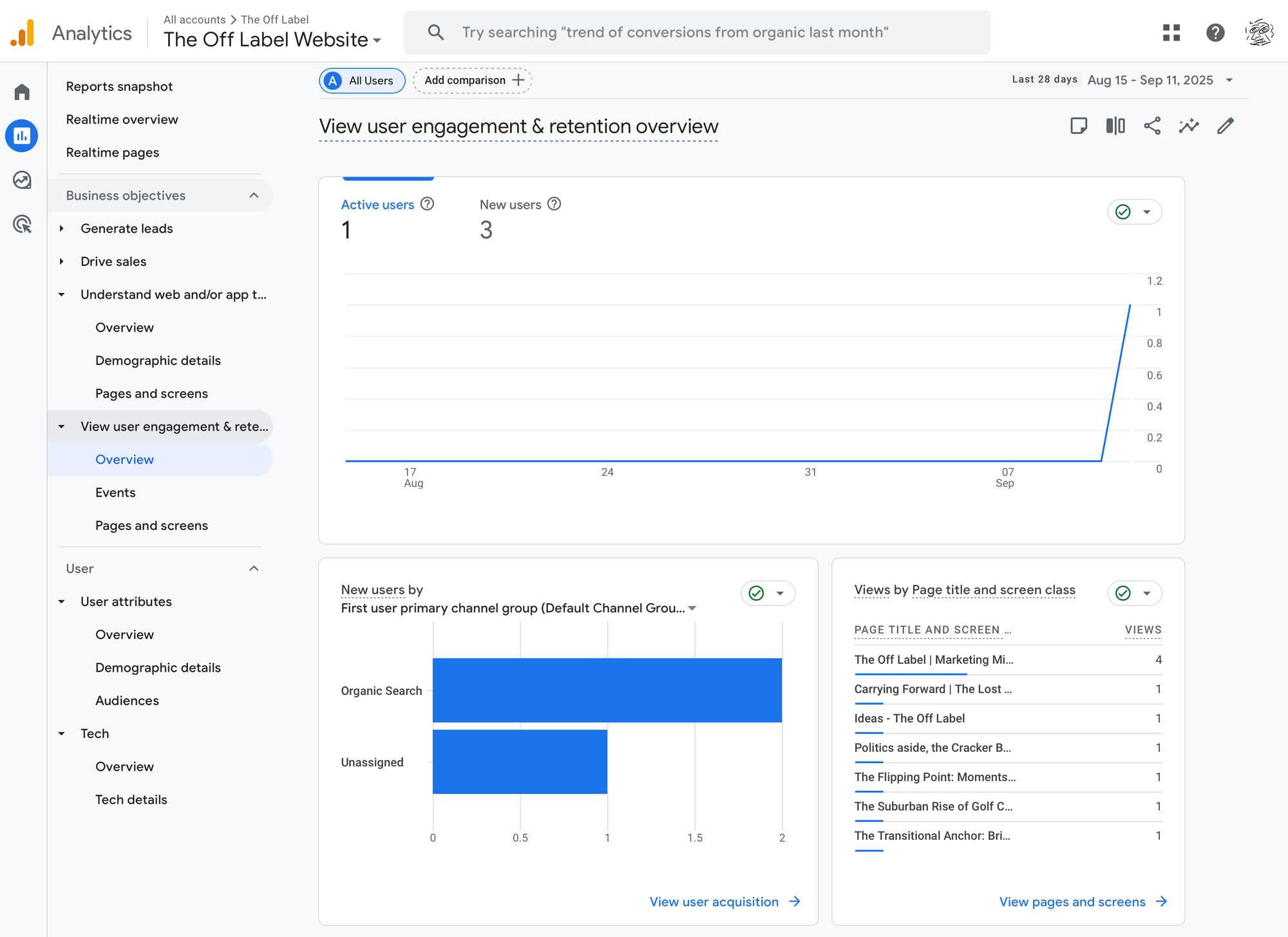Click View user acquisition link

(x=725, y=902)
